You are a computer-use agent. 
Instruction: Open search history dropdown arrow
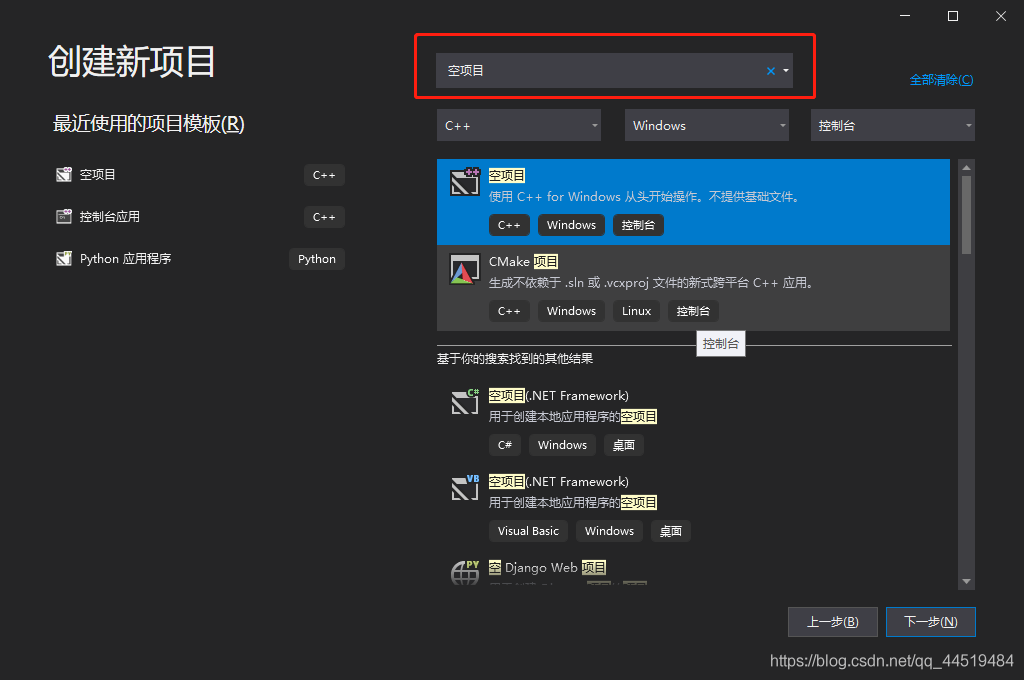point(786,71)
